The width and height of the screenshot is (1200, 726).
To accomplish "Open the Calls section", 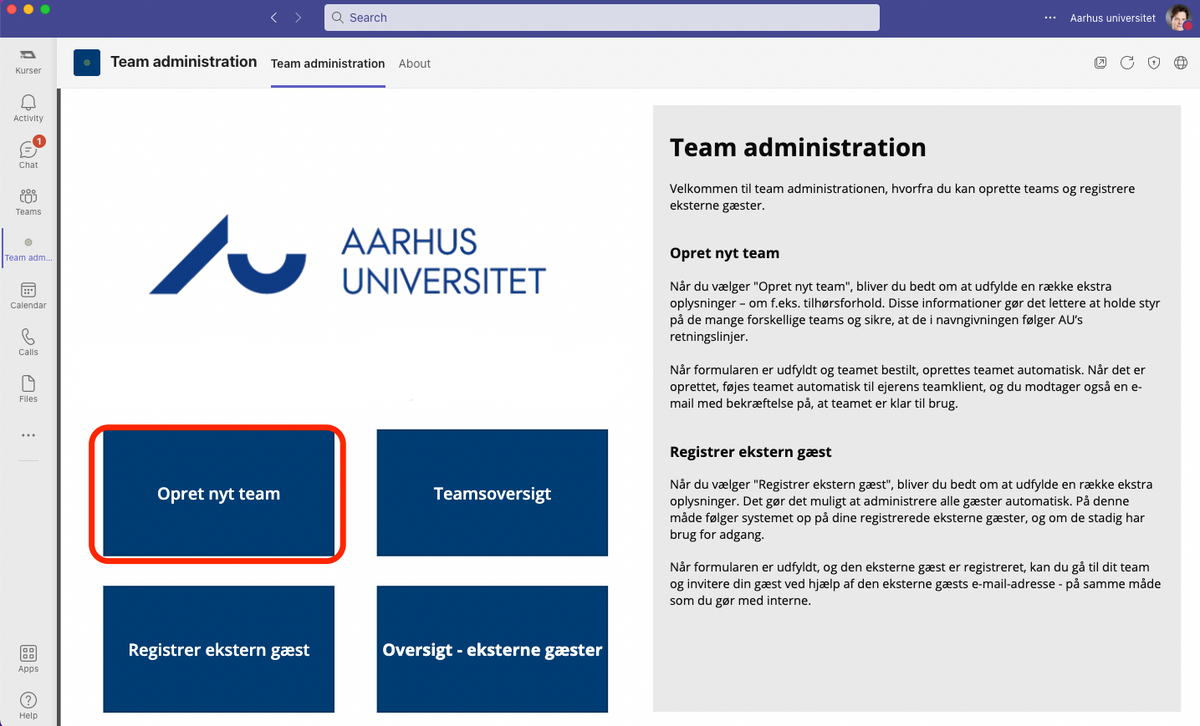I will (28, 342).
